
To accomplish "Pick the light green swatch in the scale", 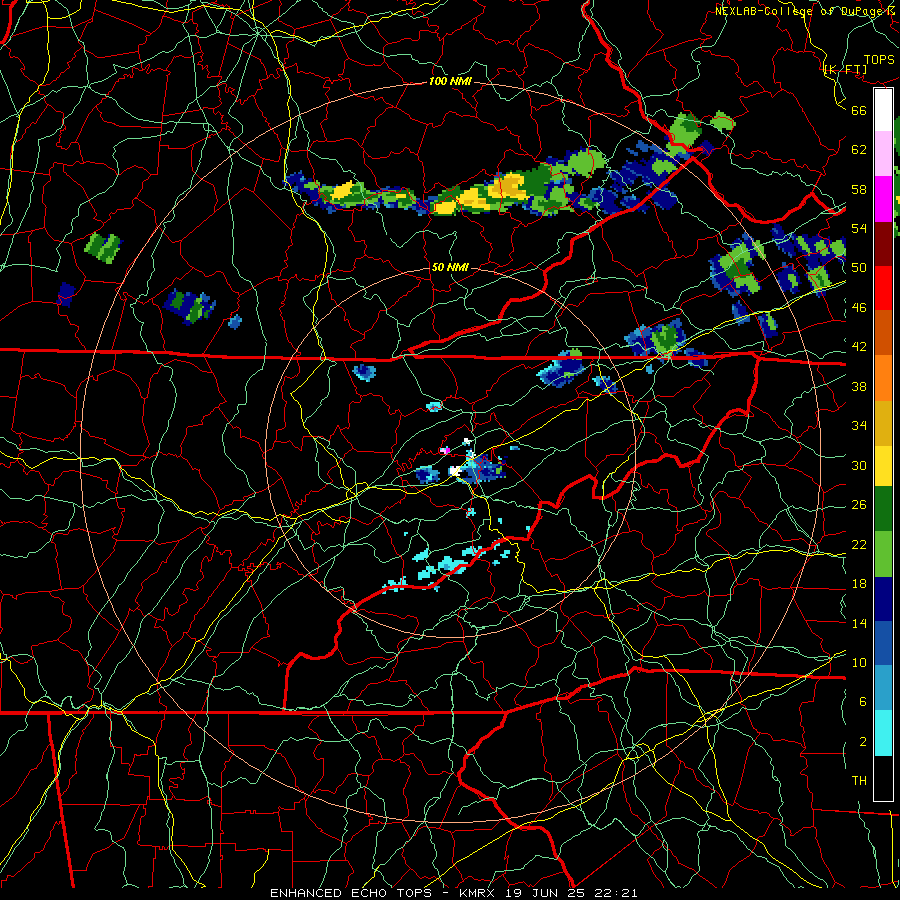I will click(883, 554).
